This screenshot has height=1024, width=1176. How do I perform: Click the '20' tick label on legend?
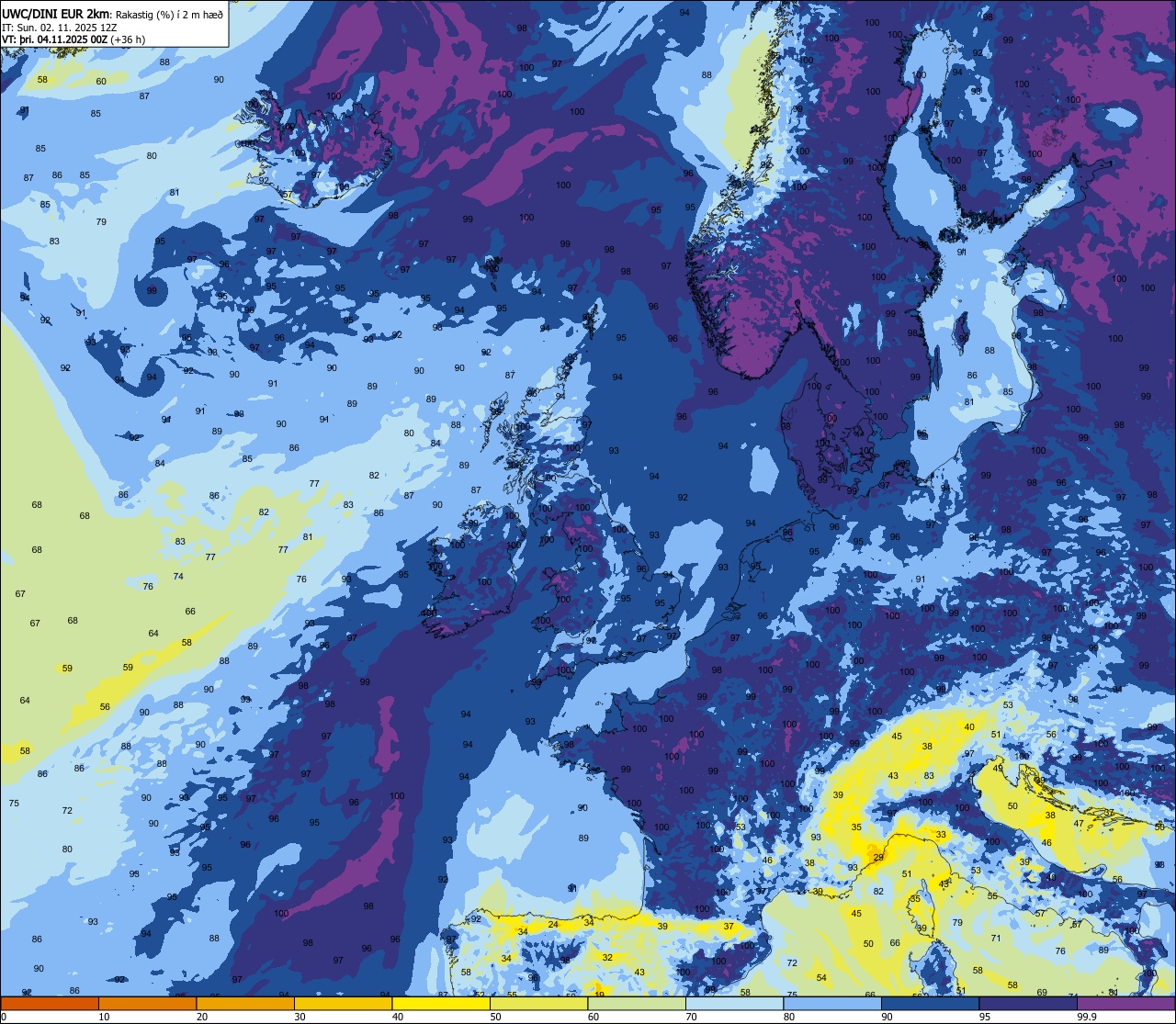202,1017
